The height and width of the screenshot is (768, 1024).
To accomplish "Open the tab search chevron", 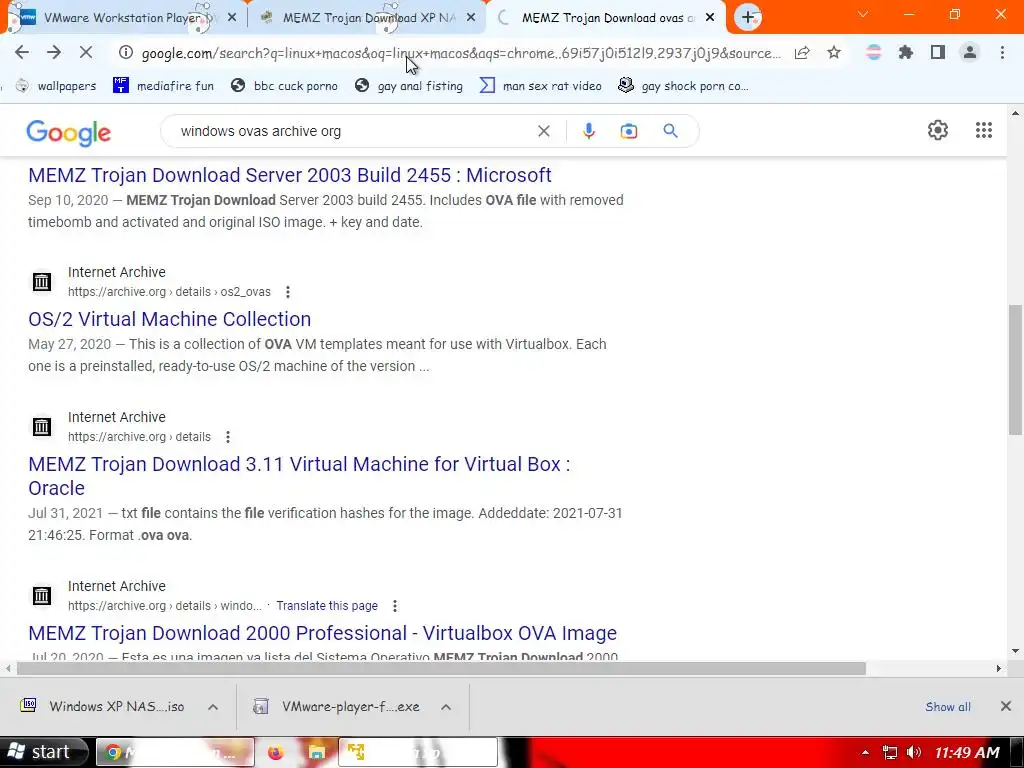I will [x=863, y=14].
